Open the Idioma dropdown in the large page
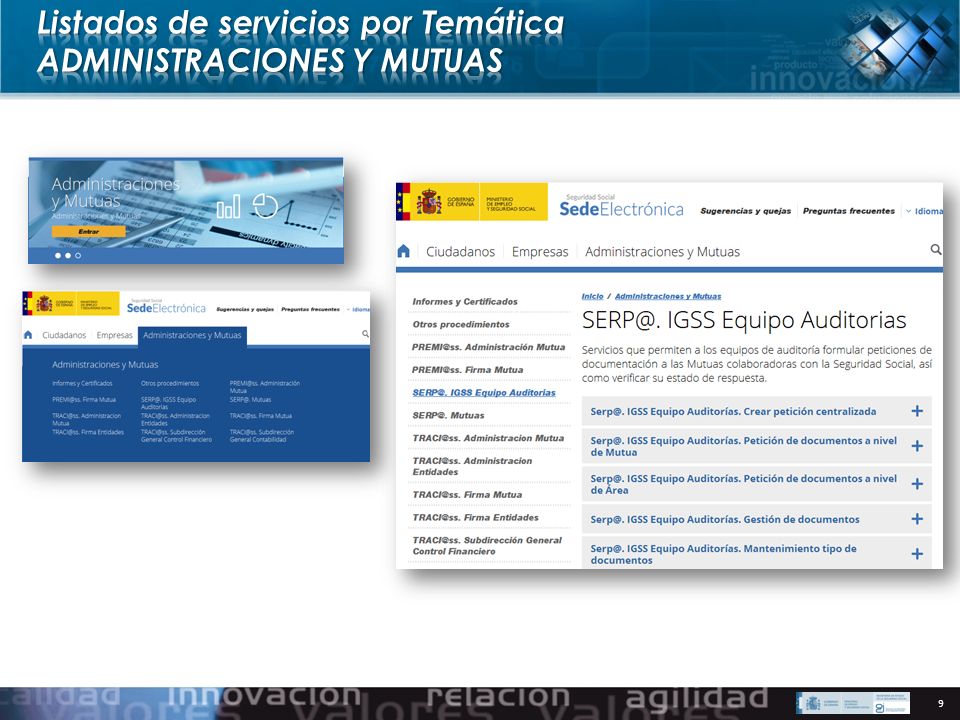 [x=924, y=211]
